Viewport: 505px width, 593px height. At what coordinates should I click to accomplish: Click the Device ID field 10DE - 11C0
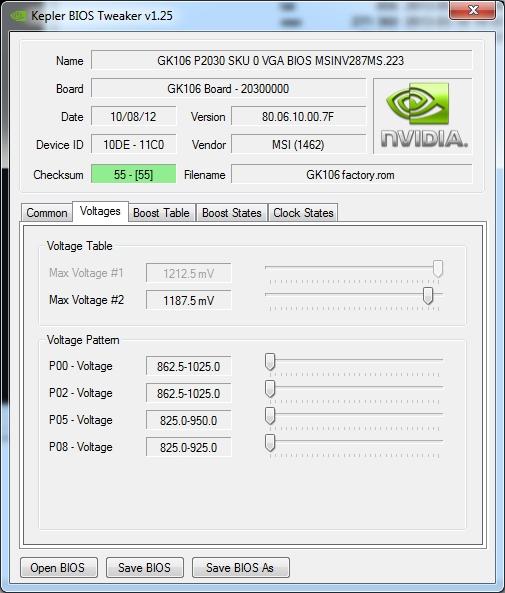coord(134,144)
